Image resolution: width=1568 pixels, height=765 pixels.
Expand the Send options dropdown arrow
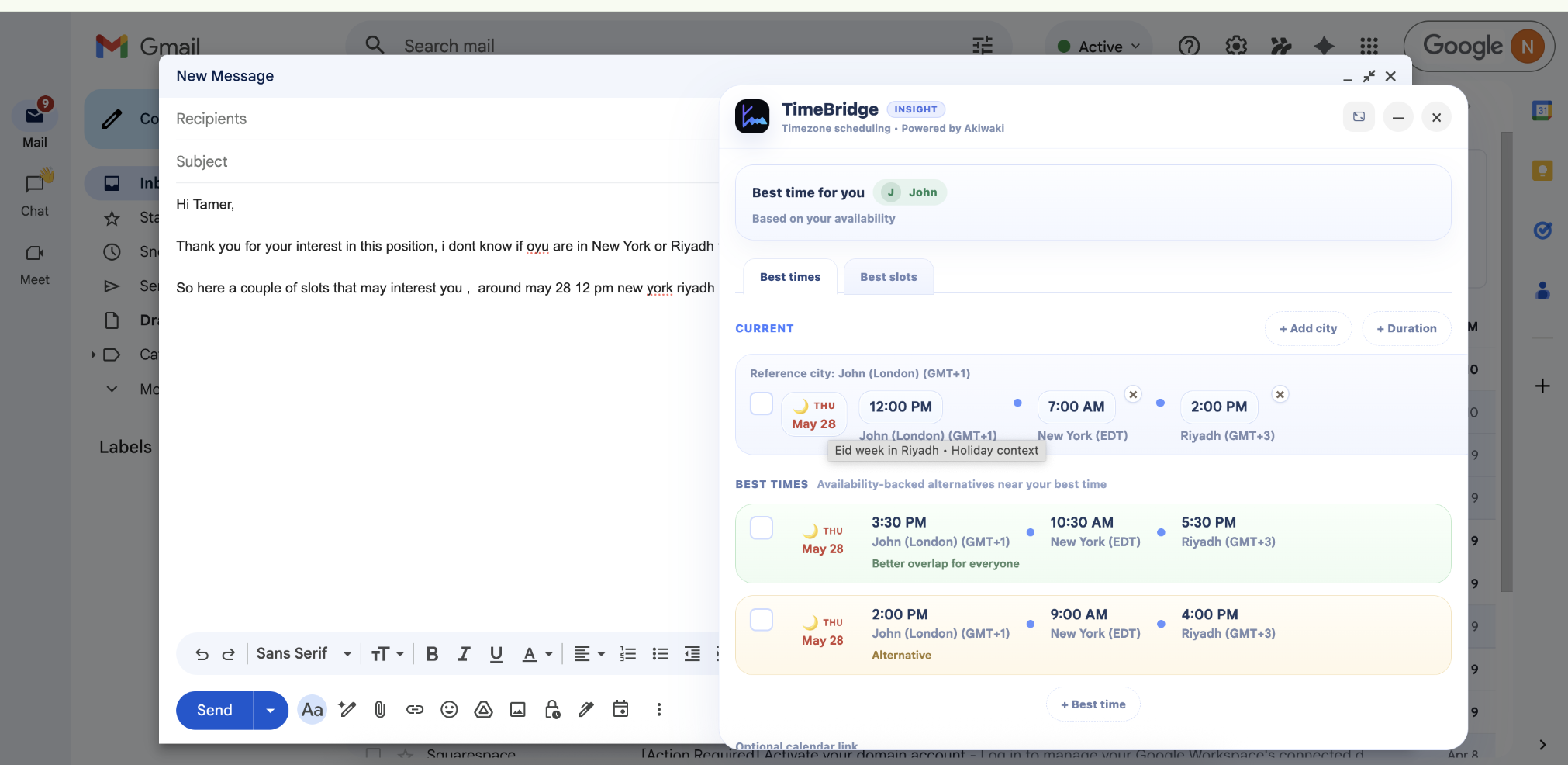271,711
